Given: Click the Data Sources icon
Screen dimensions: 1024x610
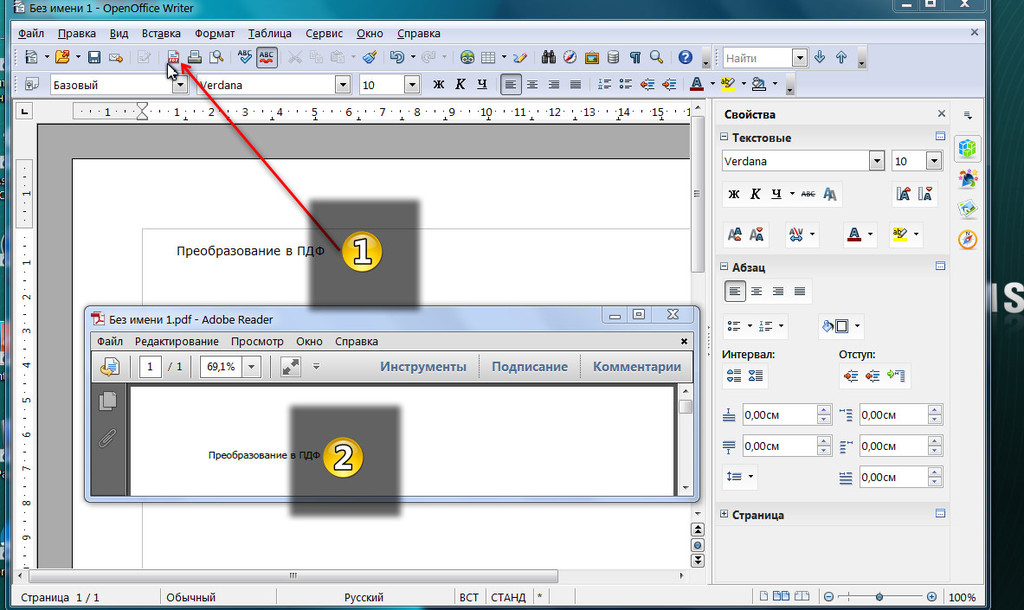Looking at the screenshot, I should 613,57.
